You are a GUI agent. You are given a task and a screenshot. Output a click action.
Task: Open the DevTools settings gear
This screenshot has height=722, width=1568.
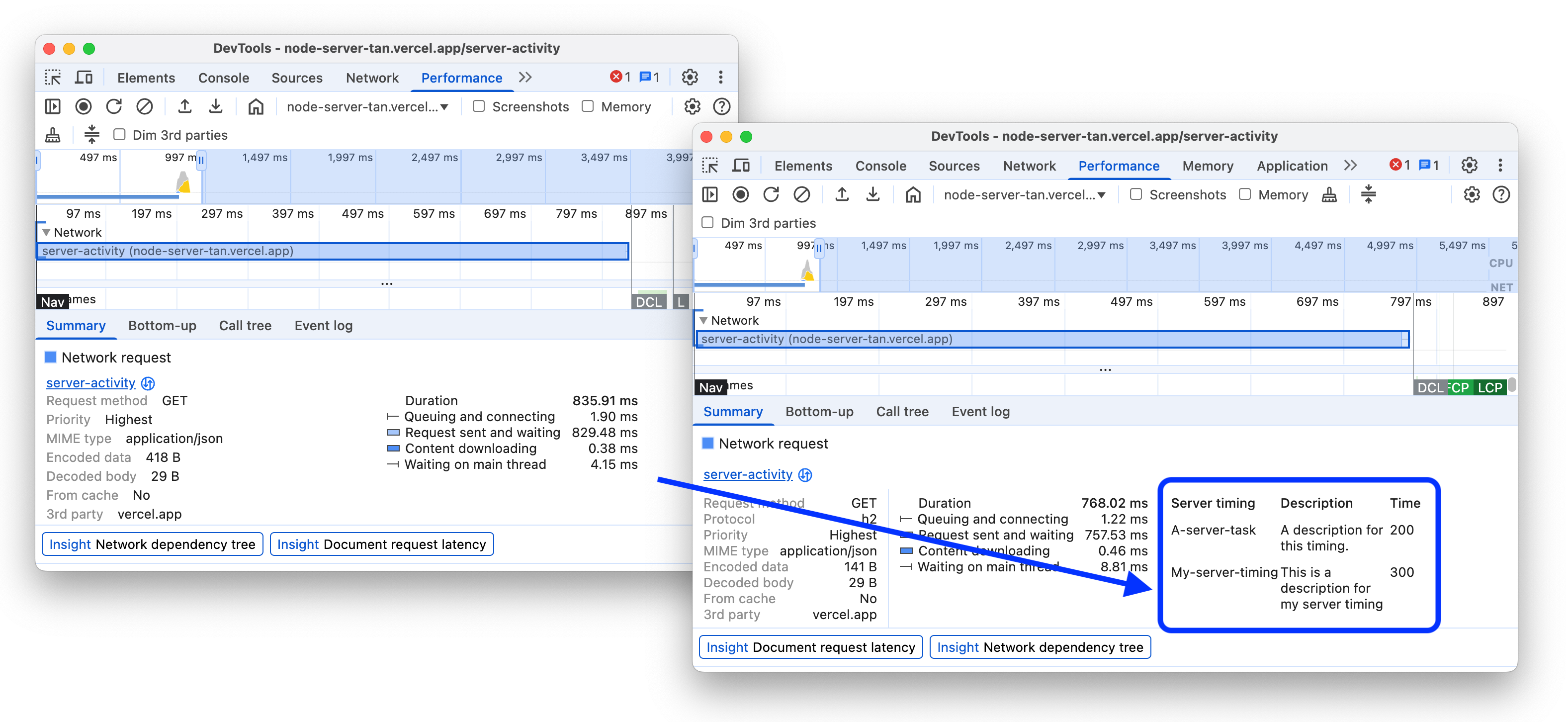(1469, 166)
